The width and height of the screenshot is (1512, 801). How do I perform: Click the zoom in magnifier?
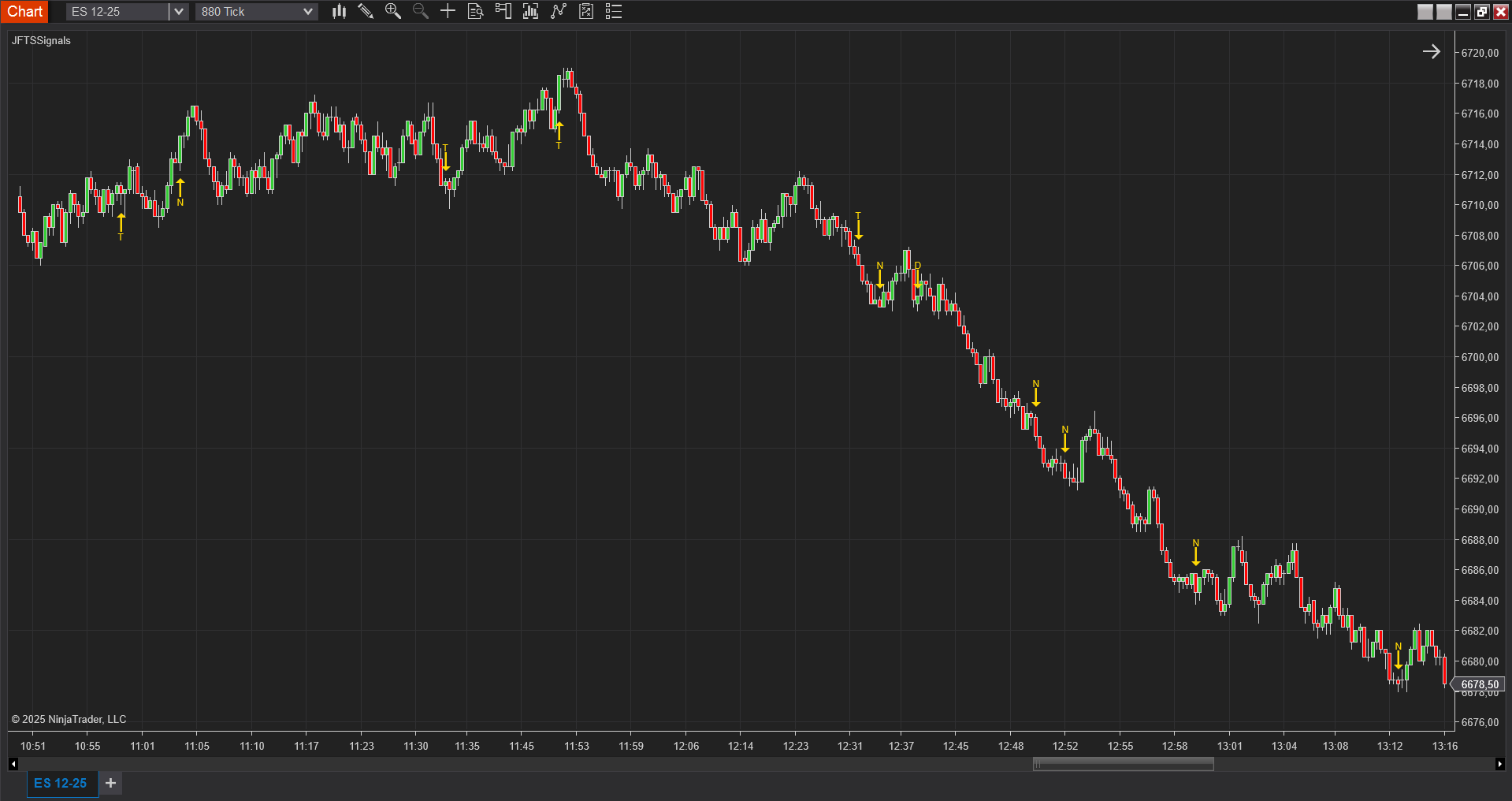(x=392, y=11)
